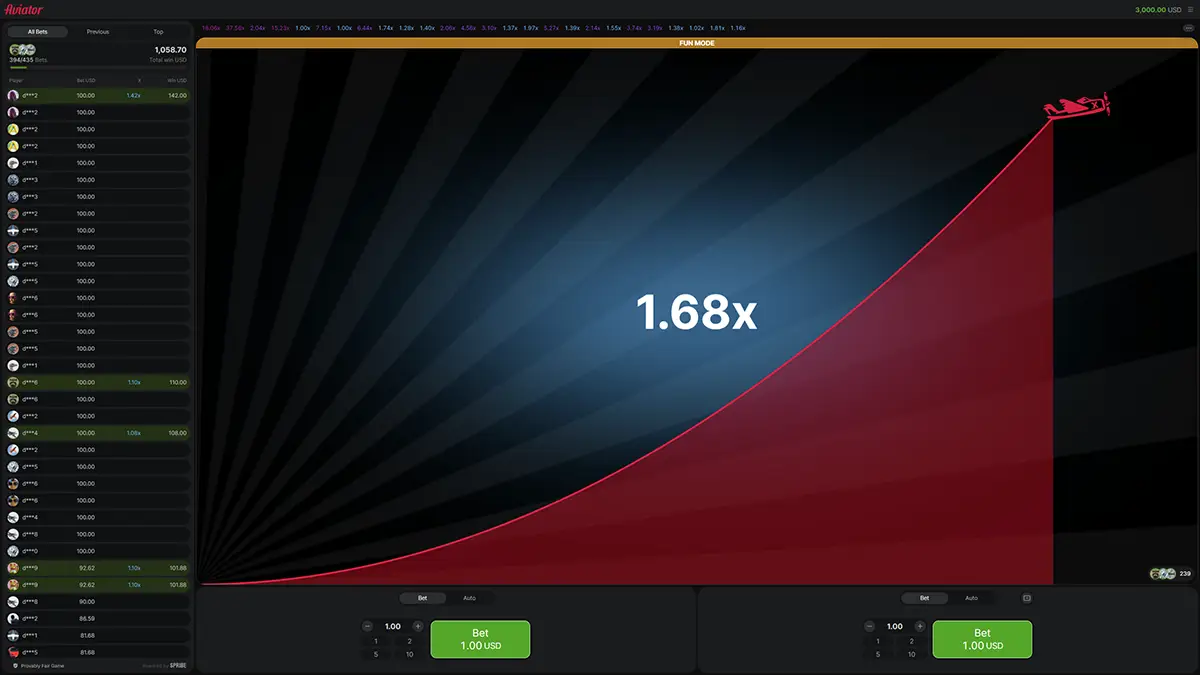
Task: Choose quick amount 1 in right panel
Action: pos(878,641)
